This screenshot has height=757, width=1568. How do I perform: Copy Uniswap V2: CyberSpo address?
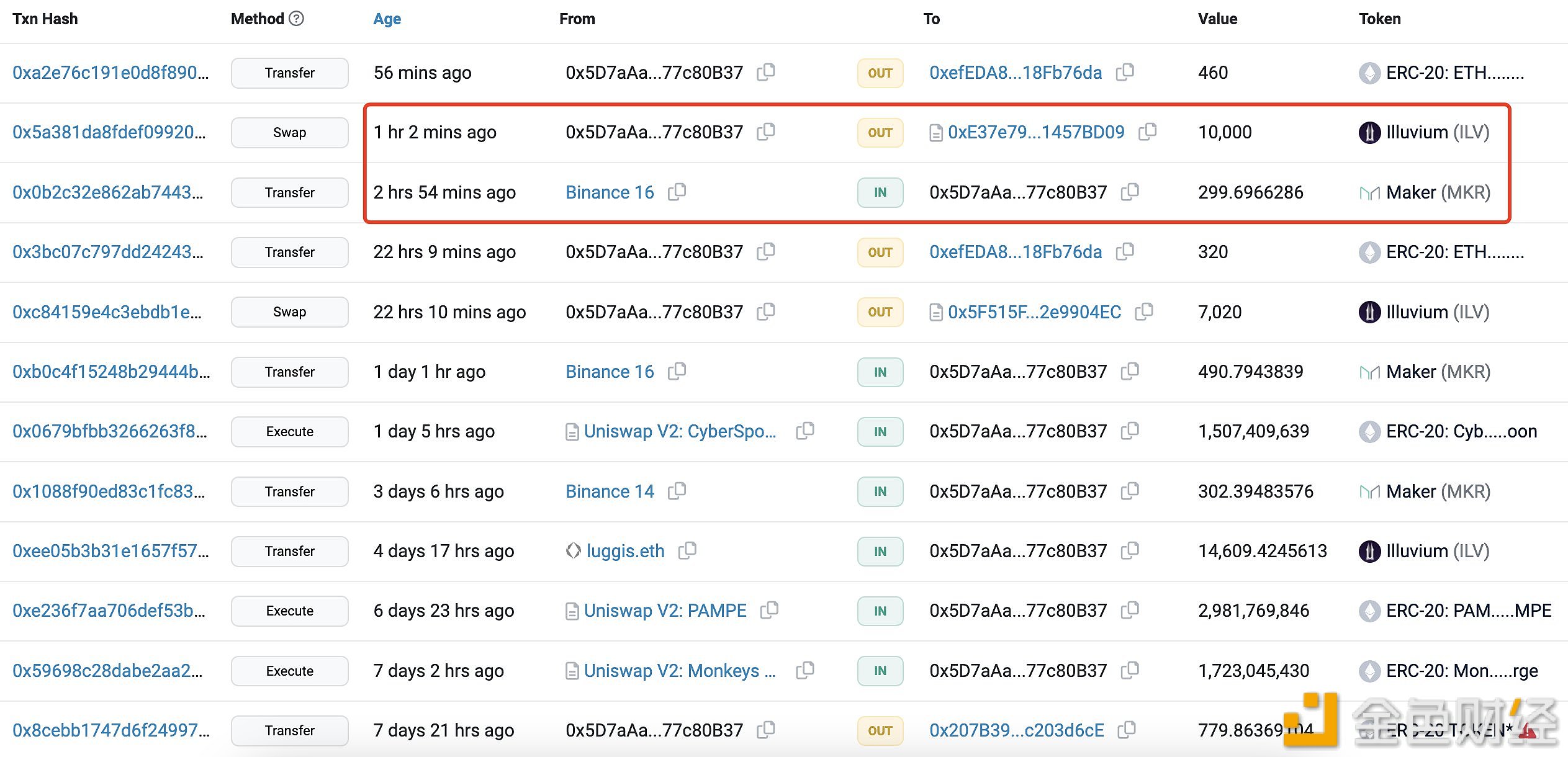(805, 431)
